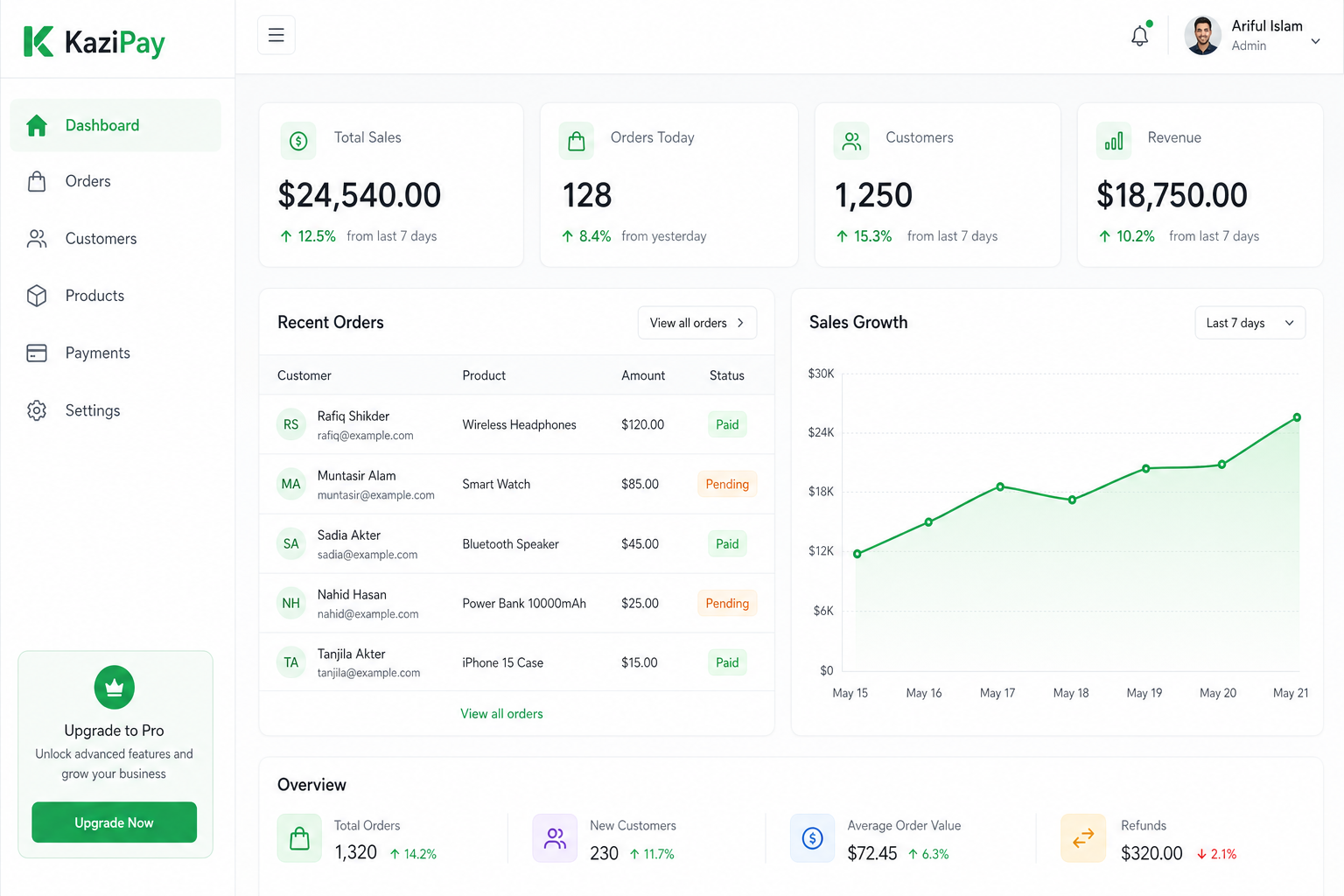Click the $24,540.00 total sales value
Screen dimensions: 1344x896
[x=360, y=195]
